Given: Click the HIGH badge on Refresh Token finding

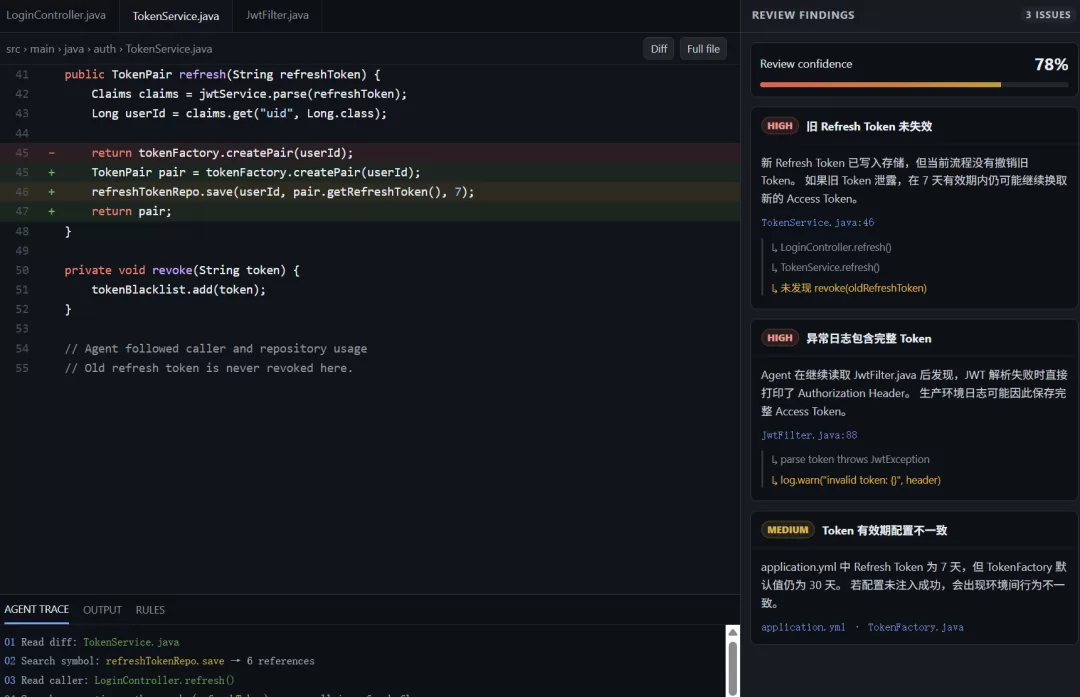Looking at the screenshot, I should point(780,126).
